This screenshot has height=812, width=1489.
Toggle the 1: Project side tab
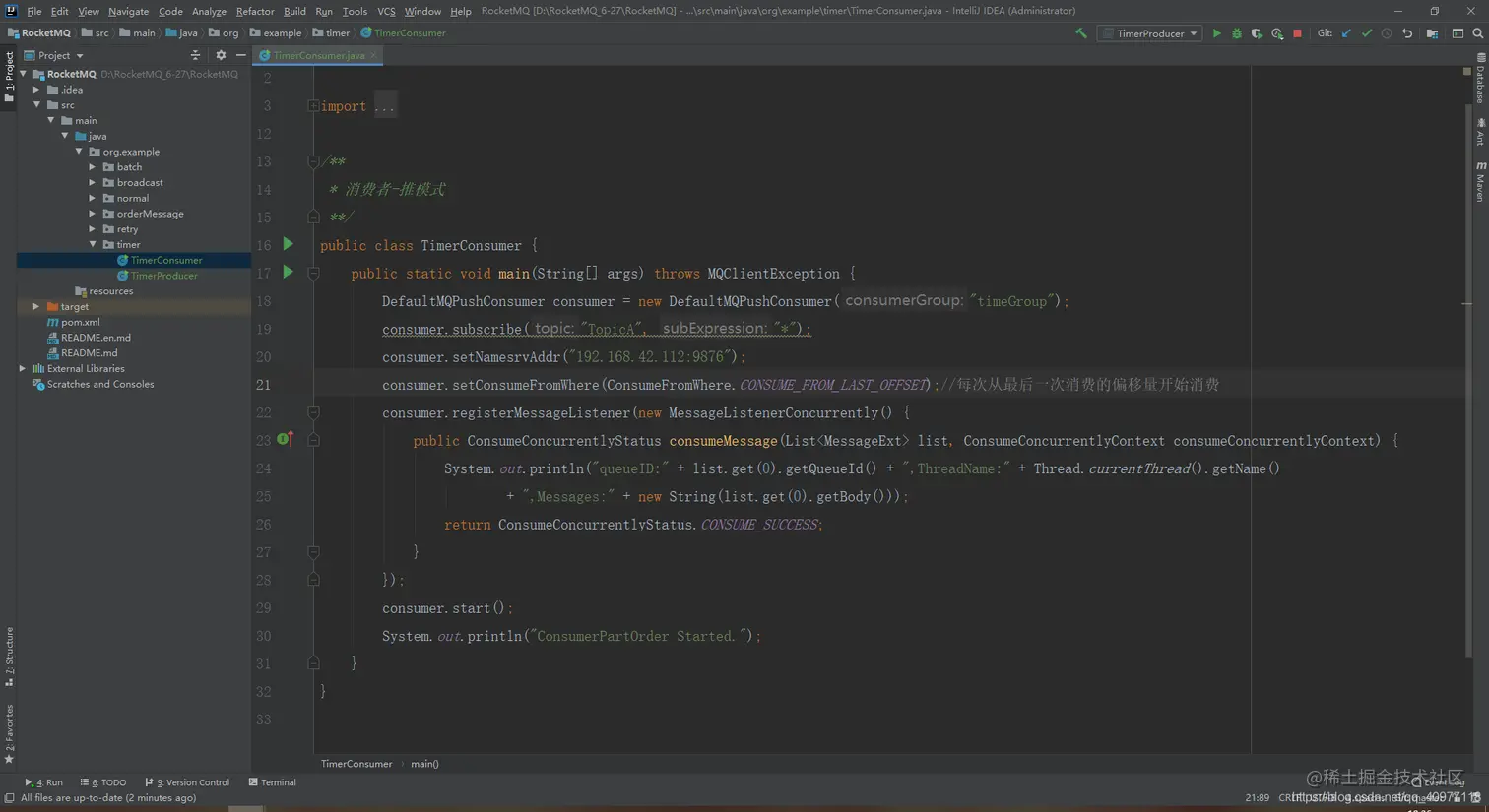(9, 77)
